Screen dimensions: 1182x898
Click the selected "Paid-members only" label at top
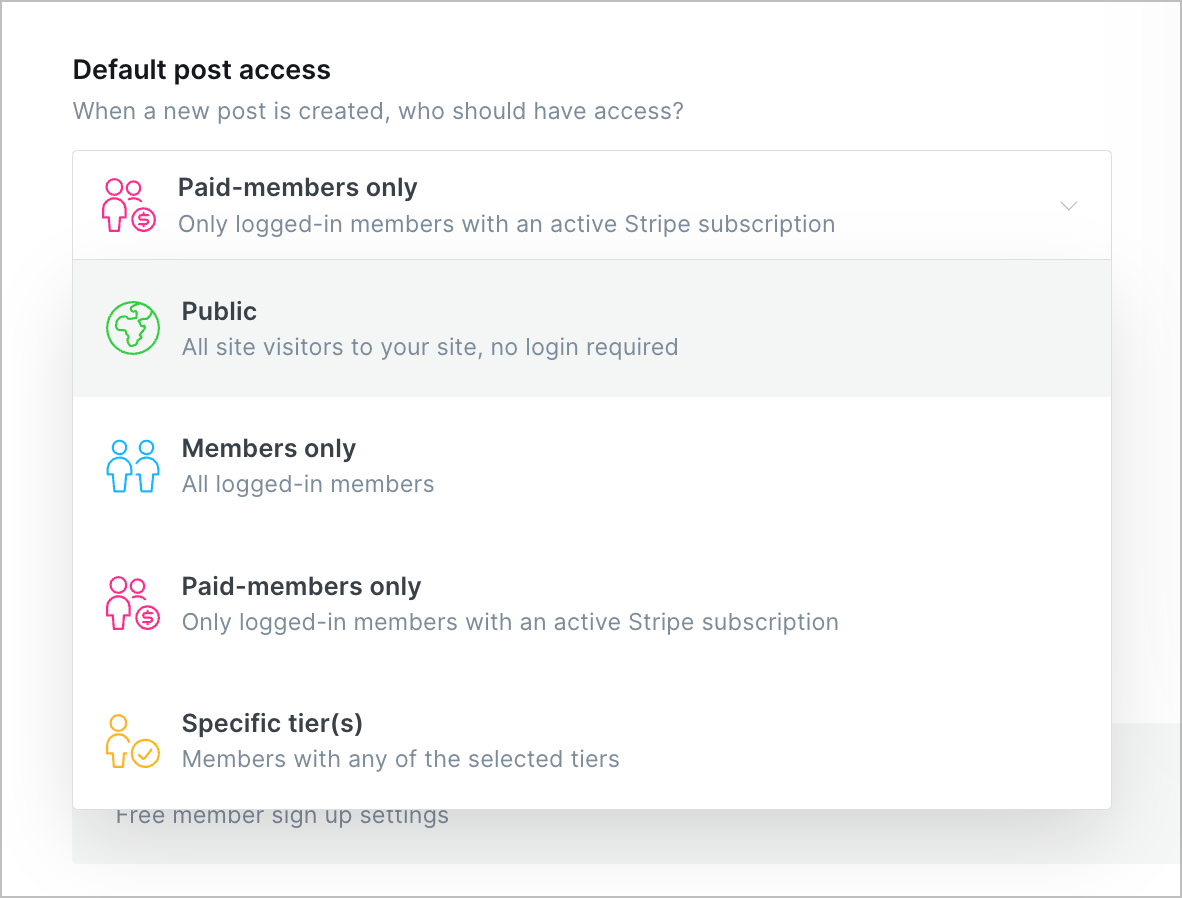click(297, 188)
